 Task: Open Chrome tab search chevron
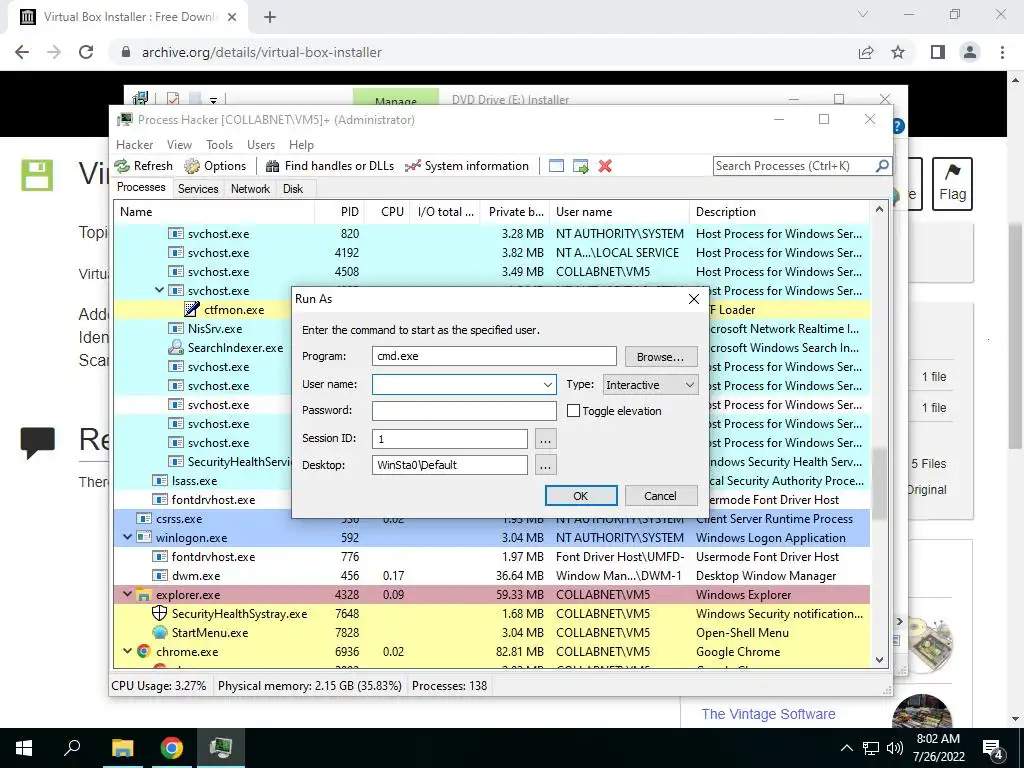[x=863, y=14]
